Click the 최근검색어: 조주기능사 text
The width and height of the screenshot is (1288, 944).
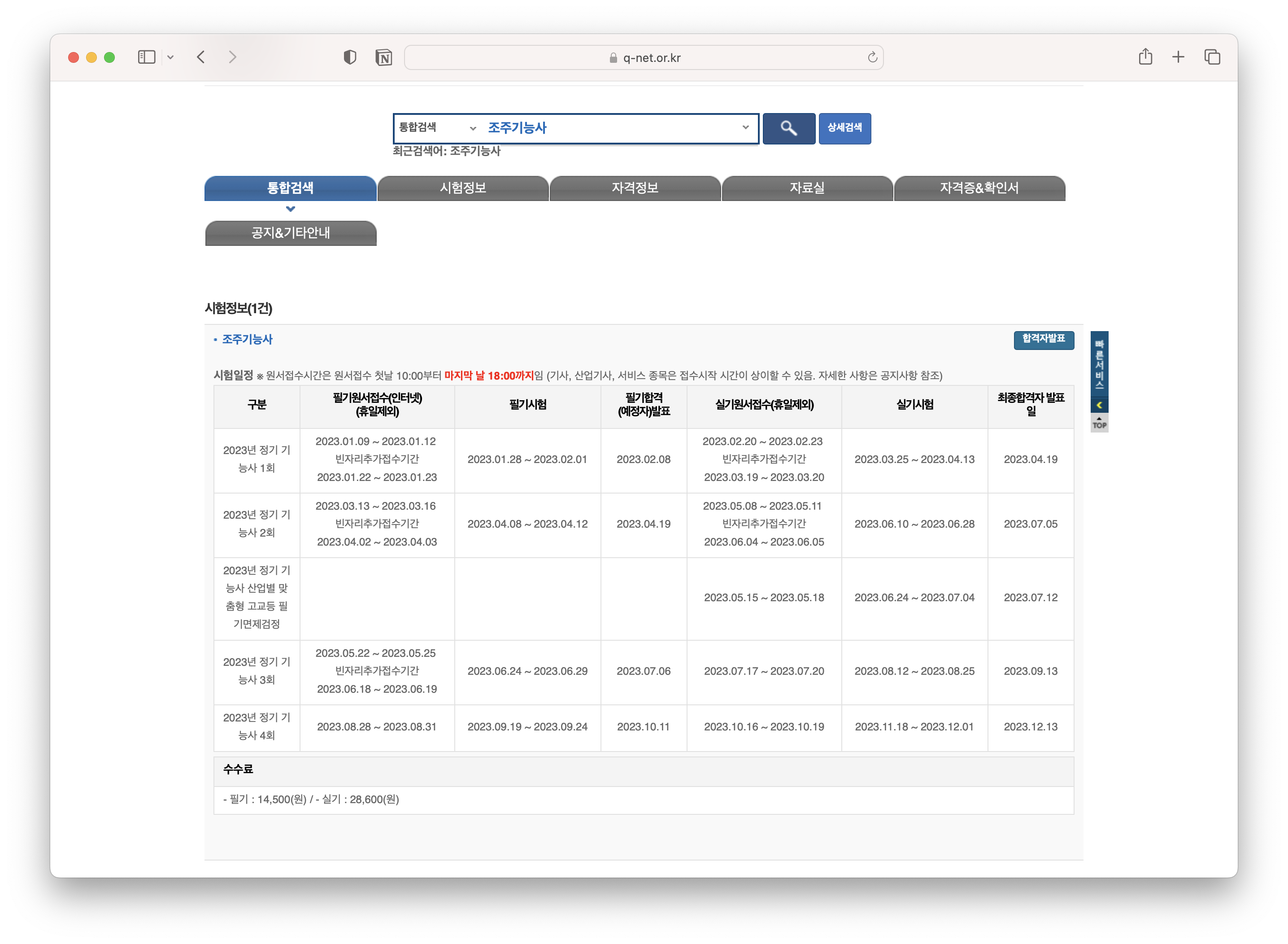[x=446, y=151]
